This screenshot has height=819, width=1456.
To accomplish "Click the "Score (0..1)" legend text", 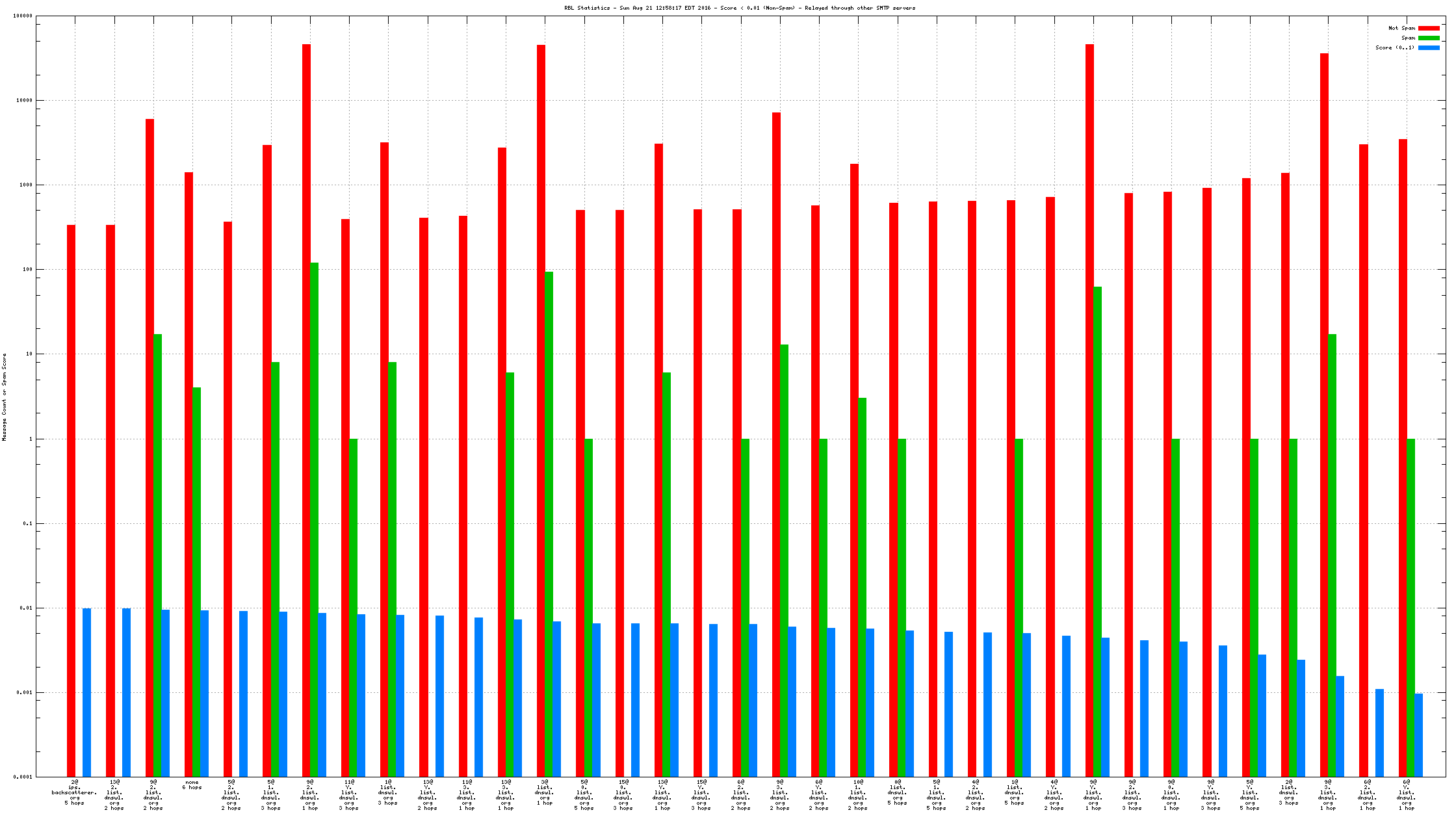I will pyautogui.click(x=1394, y=47).
